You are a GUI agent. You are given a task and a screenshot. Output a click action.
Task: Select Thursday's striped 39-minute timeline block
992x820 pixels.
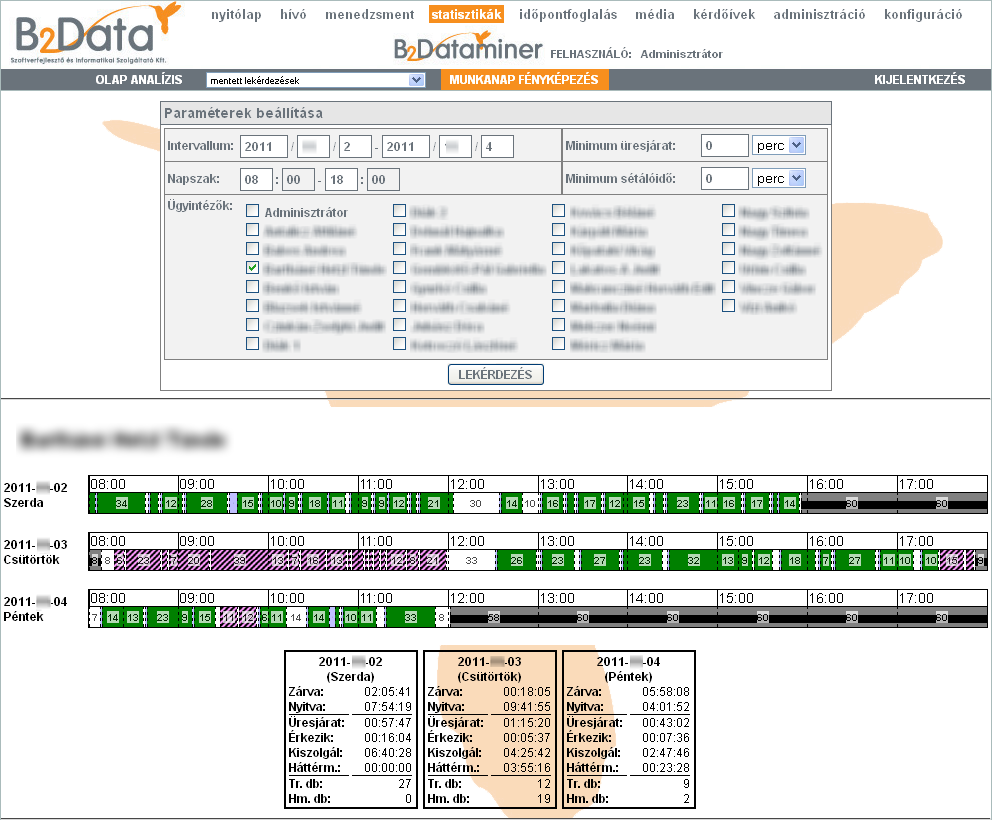[239, 561]
